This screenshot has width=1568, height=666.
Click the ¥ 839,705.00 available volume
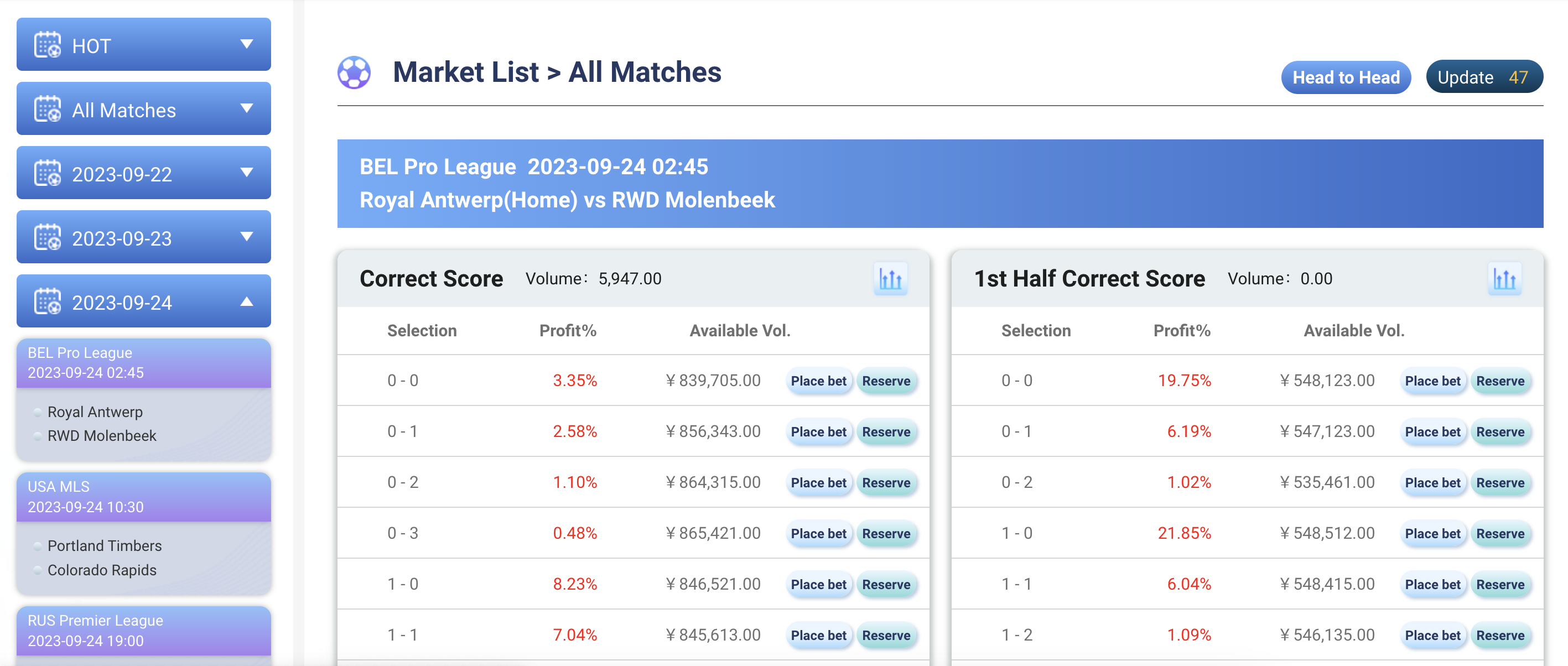[713, 381]
